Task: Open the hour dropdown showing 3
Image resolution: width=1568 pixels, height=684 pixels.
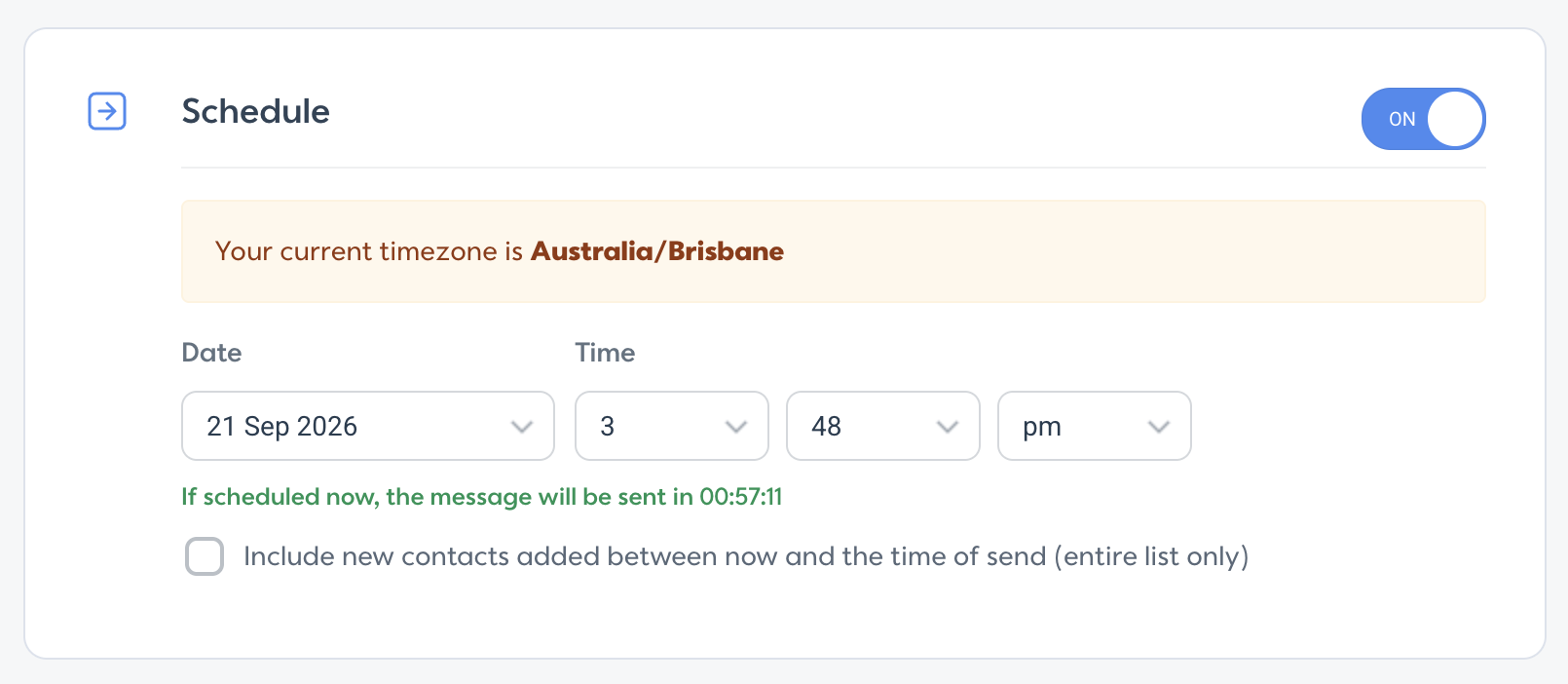Action: click(x=672, y=426)
